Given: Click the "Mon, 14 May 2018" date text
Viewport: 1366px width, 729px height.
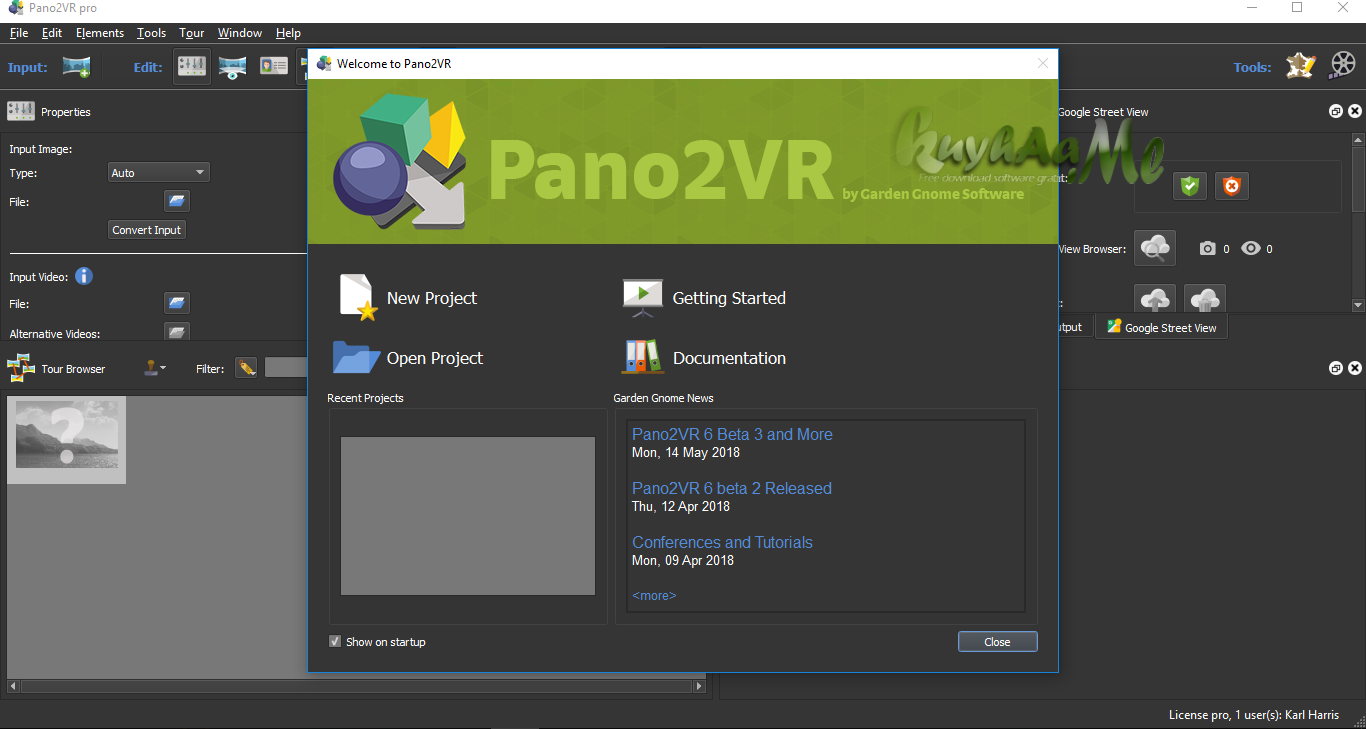Looking at the screenshot, I should (x=686, y=452).
